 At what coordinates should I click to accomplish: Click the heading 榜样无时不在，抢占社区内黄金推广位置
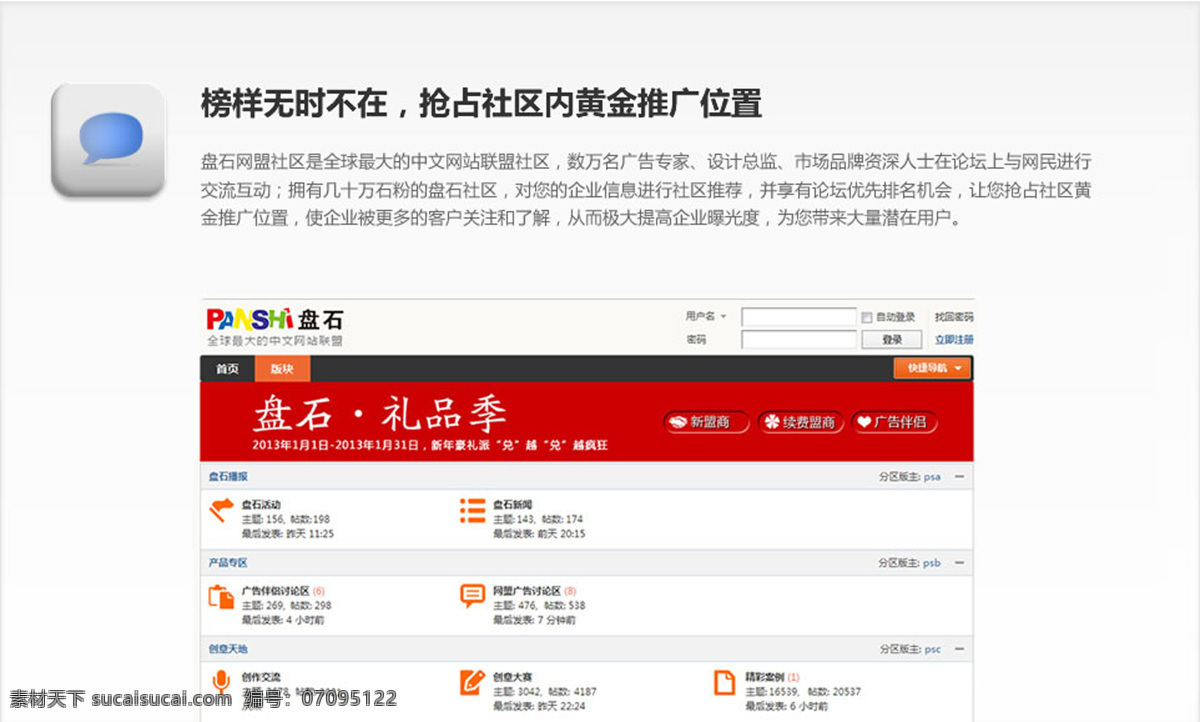481,103
